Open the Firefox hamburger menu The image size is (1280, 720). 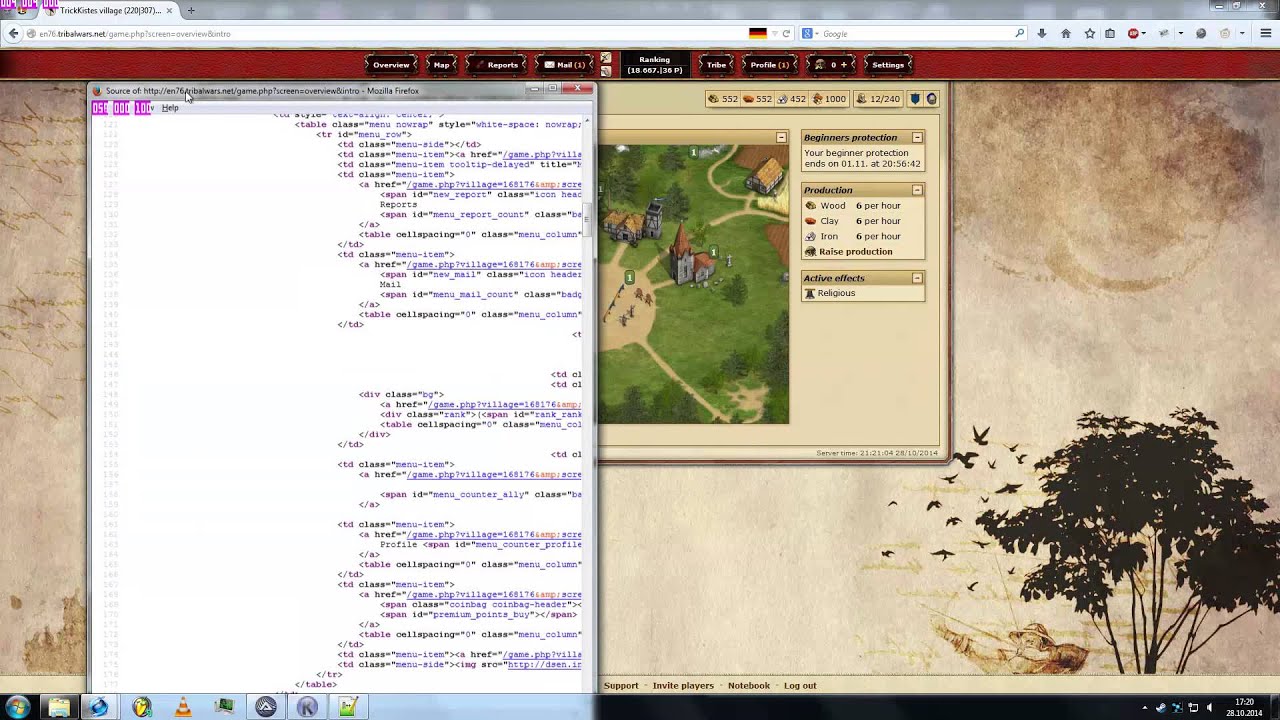click(x=1265, y=33)
